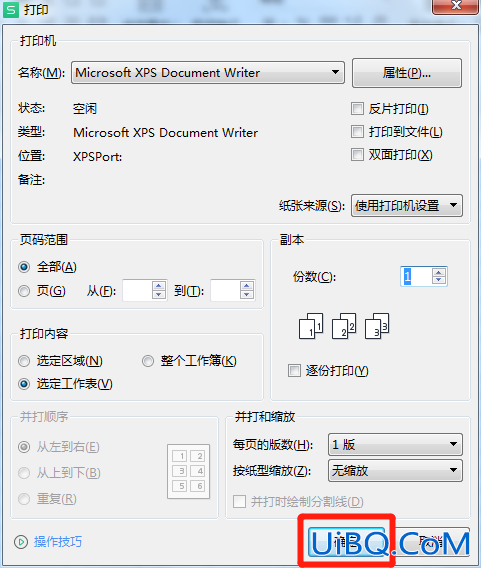Open 每页的版数 pages per sheet dropdown

click(395, 444)
